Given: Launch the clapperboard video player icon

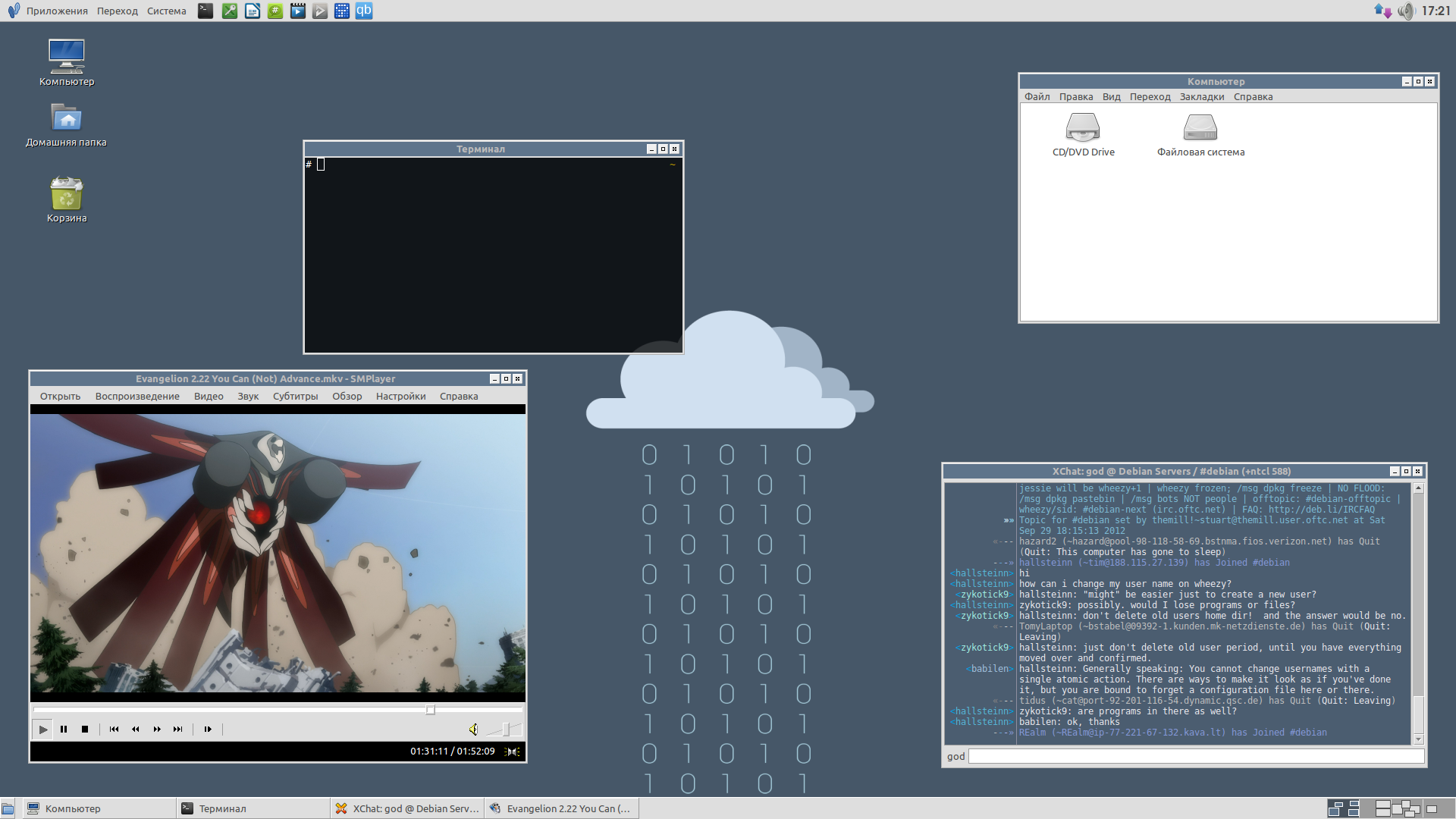Looking at the screenshot, I should click(x=298, y=11).
